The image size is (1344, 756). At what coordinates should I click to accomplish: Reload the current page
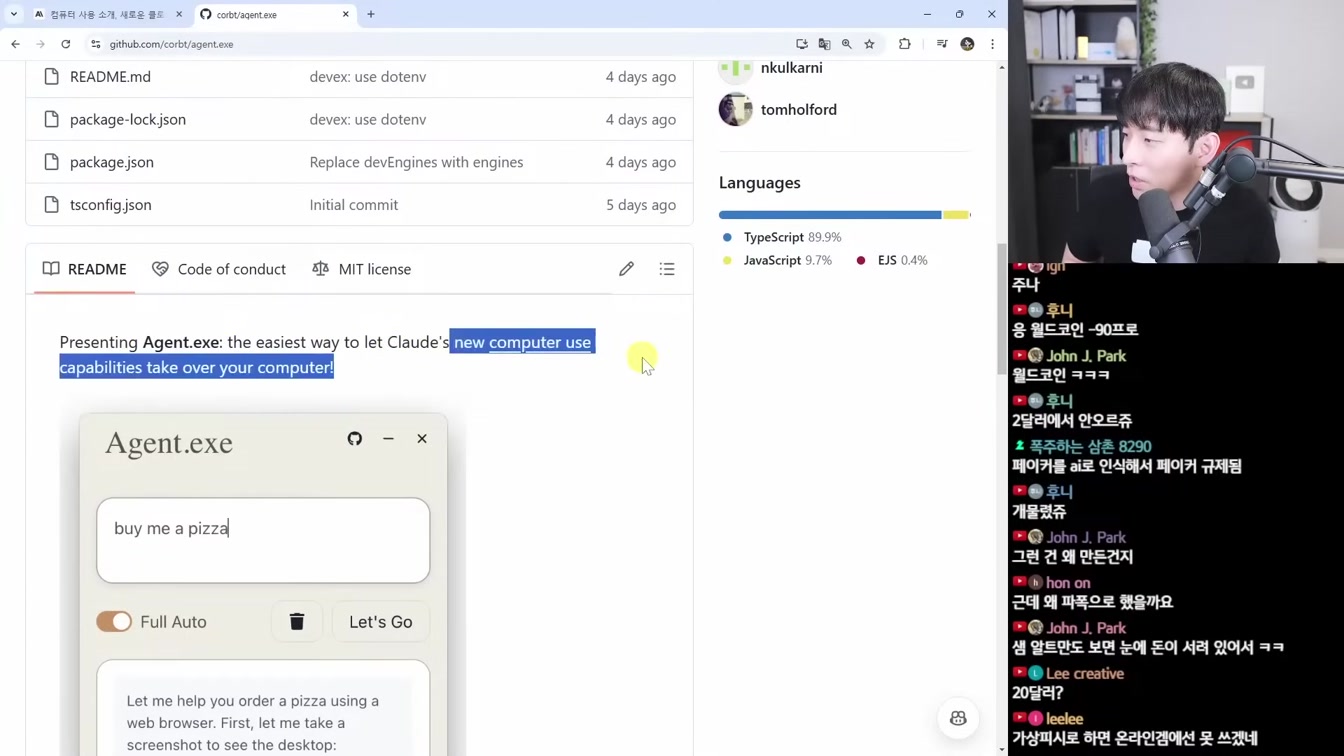[x=66, y=44]
